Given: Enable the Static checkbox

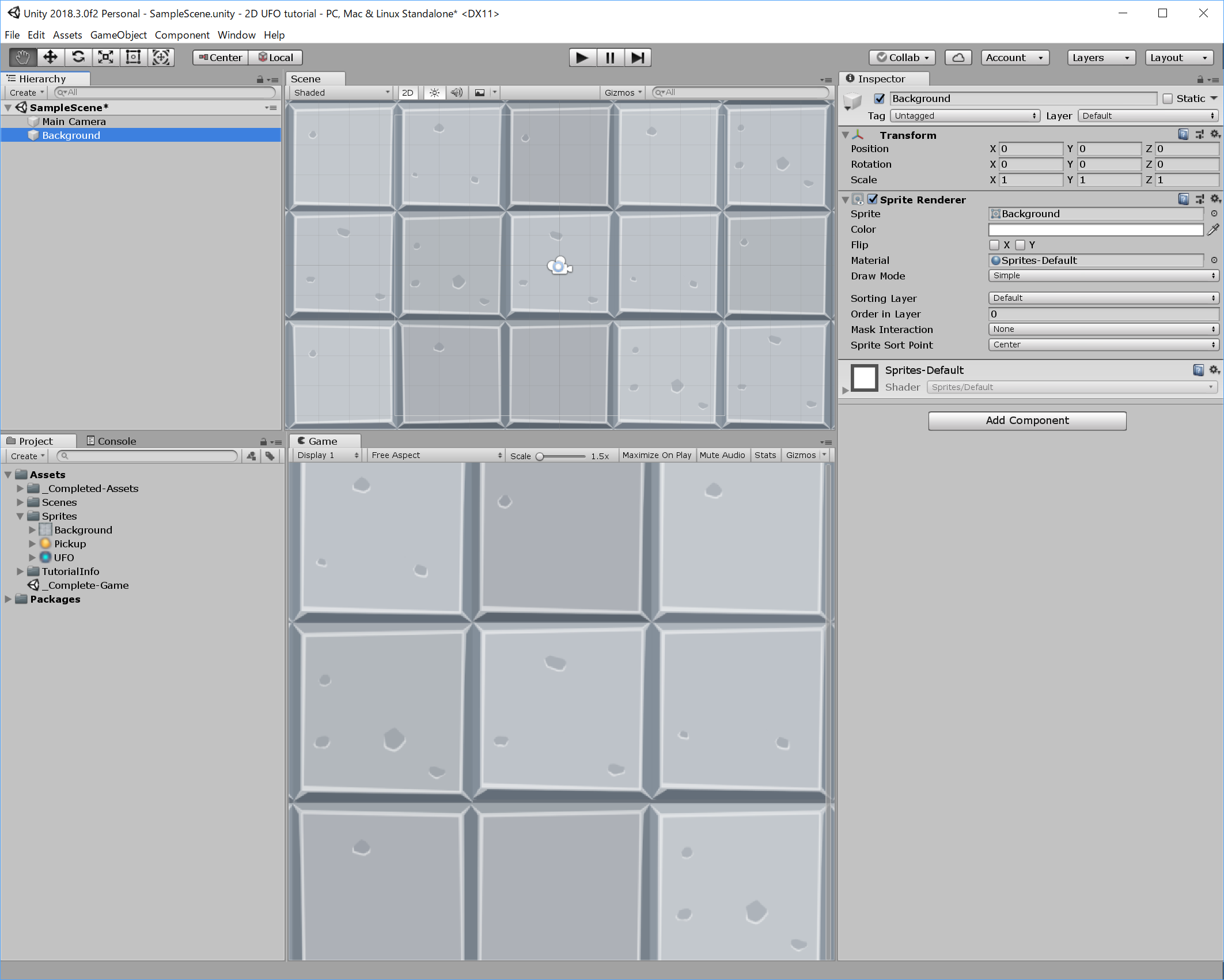Looking at the screenshot, I should click(x=1168, y=99).
